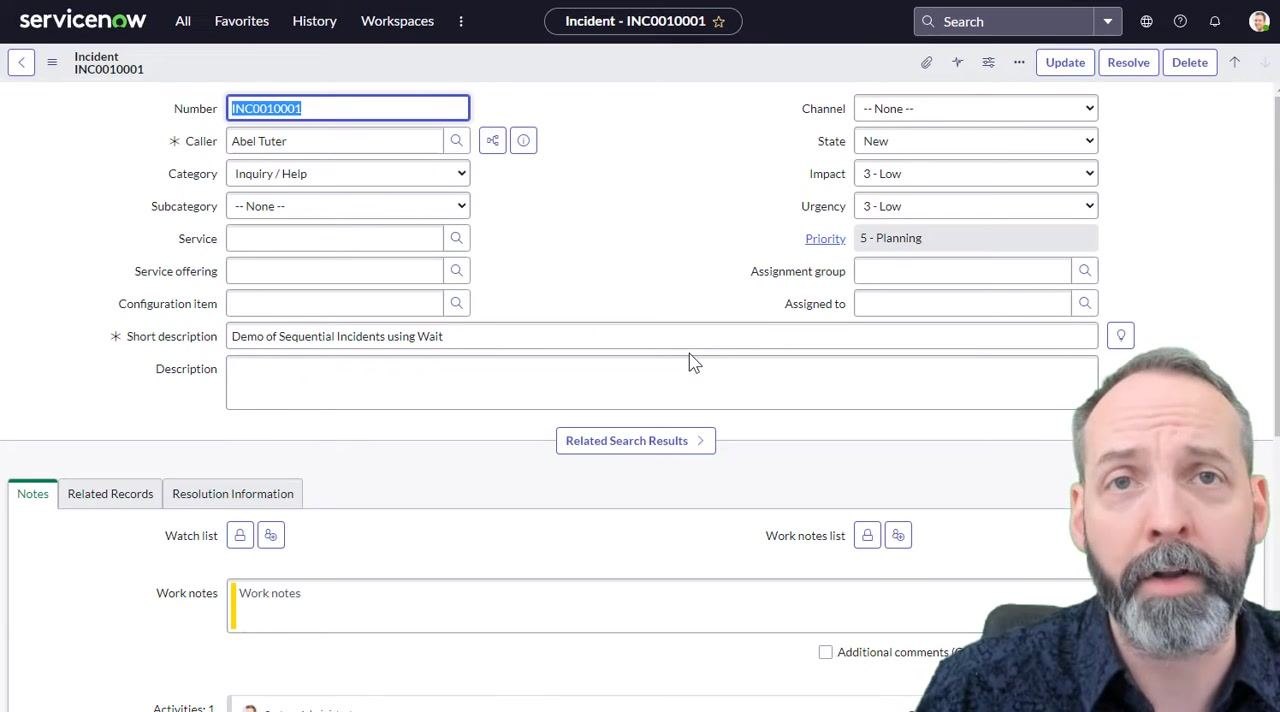The width and height of the screenshot is (1280, 712).
Task: Go to previous record up arrow
Action: point(1234,62)
